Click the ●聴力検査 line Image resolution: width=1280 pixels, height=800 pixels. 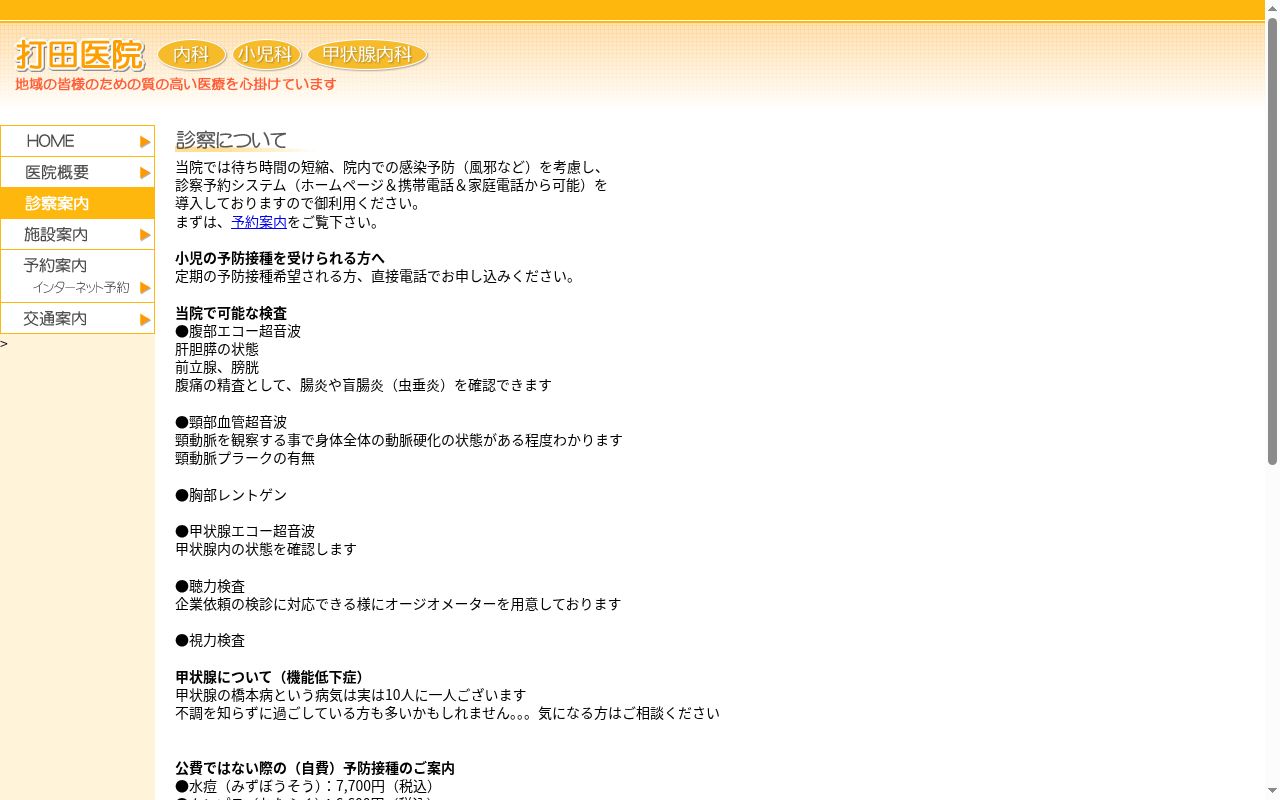210,586
